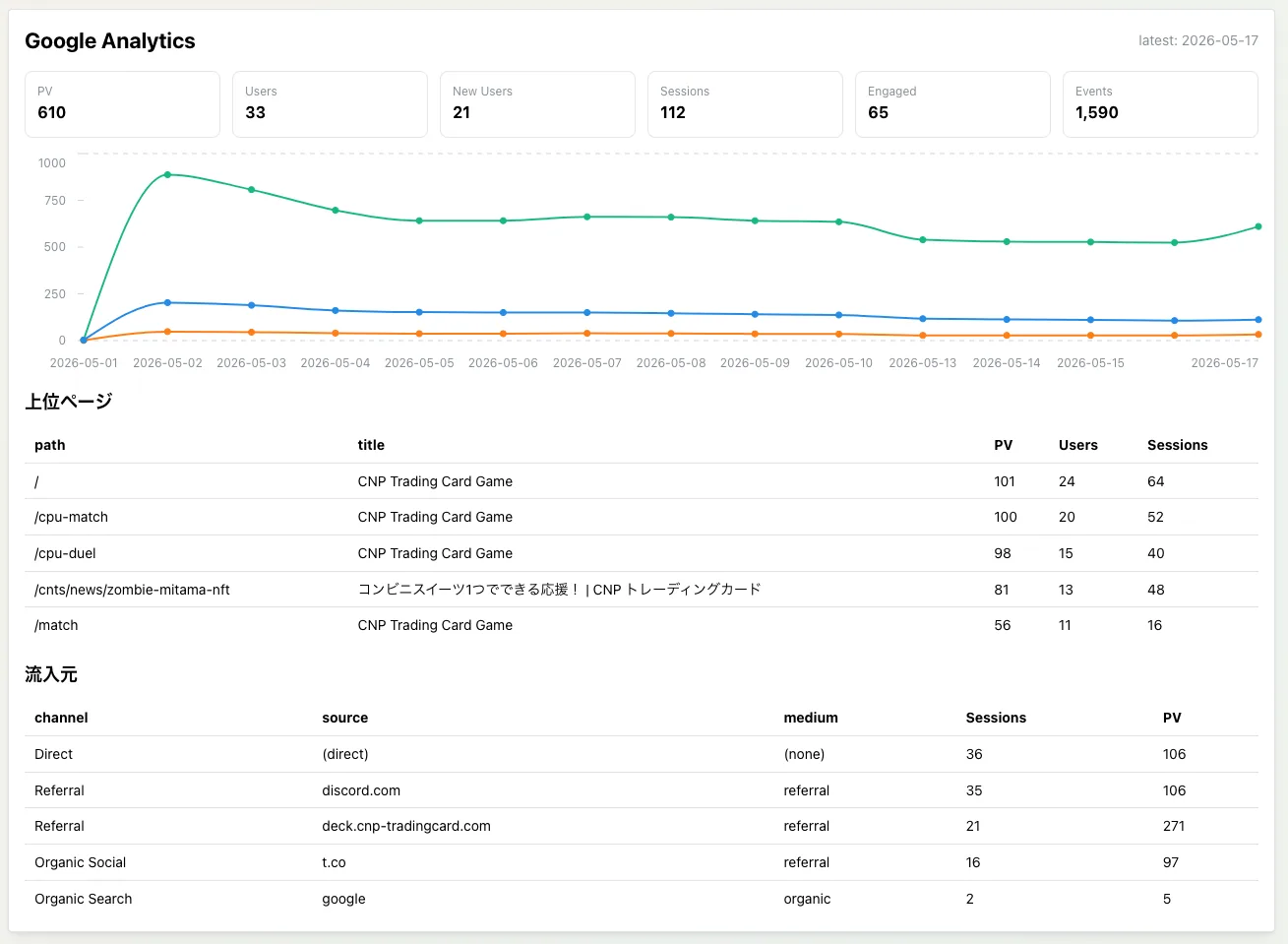Screen dimensions: 1288x944
Task: Click the (direct) source cell
Action: (345, 754)
